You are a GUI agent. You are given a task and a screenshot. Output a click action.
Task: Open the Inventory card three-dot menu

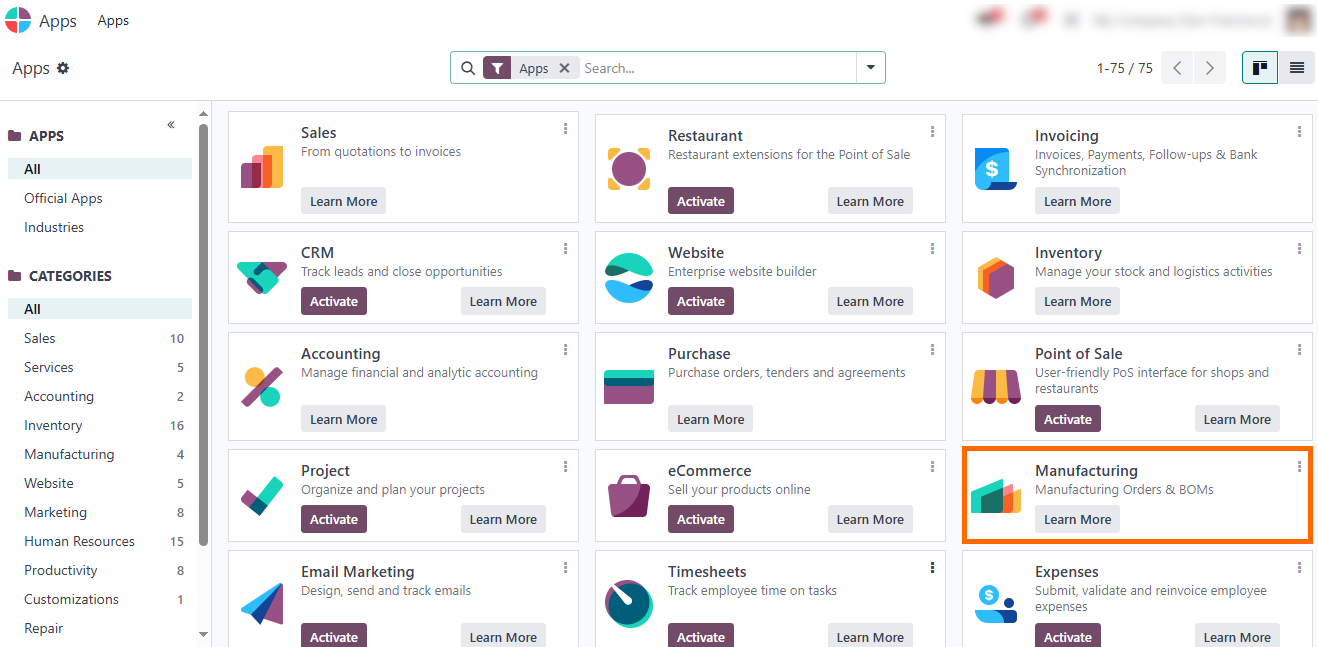pyautogui.click(x=1299, y=249)
